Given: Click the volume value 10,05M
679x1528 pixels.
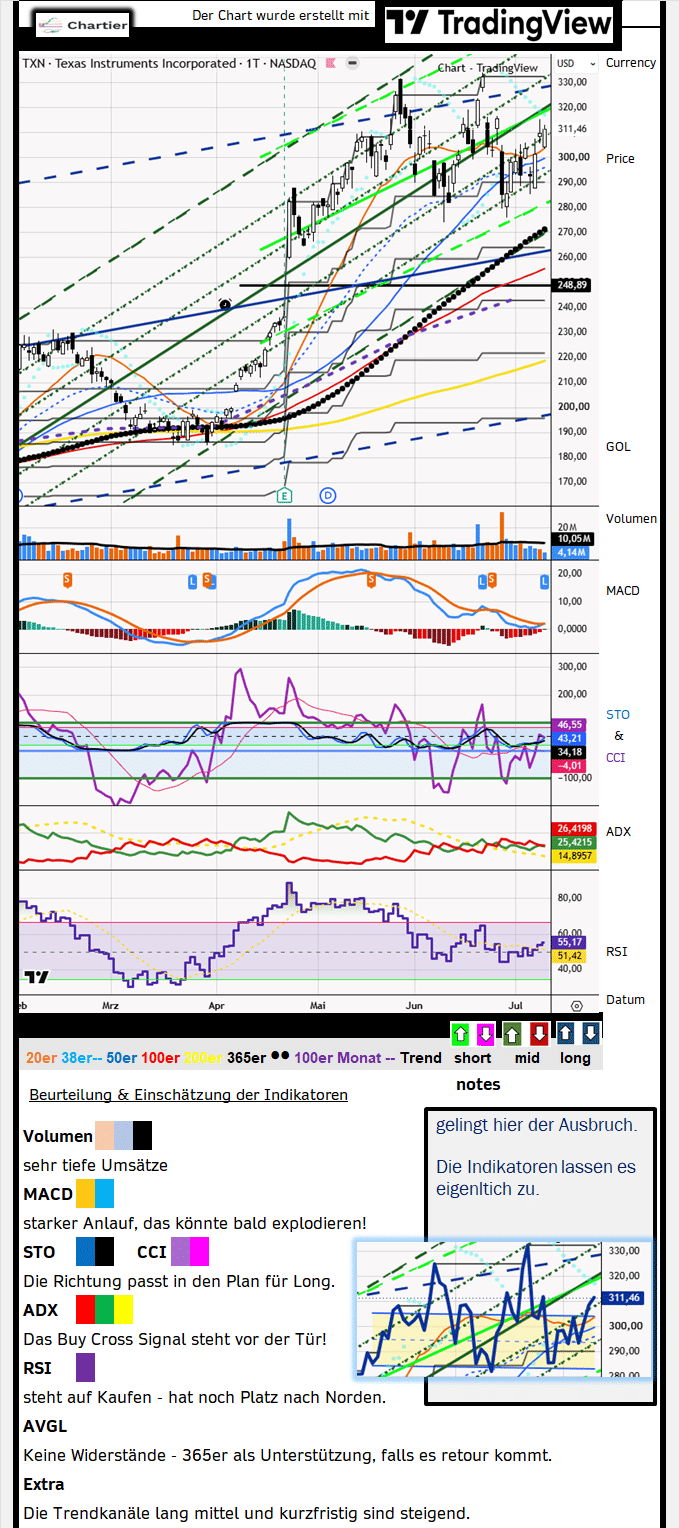Looking at the screenshot, I should click(575, 539).
